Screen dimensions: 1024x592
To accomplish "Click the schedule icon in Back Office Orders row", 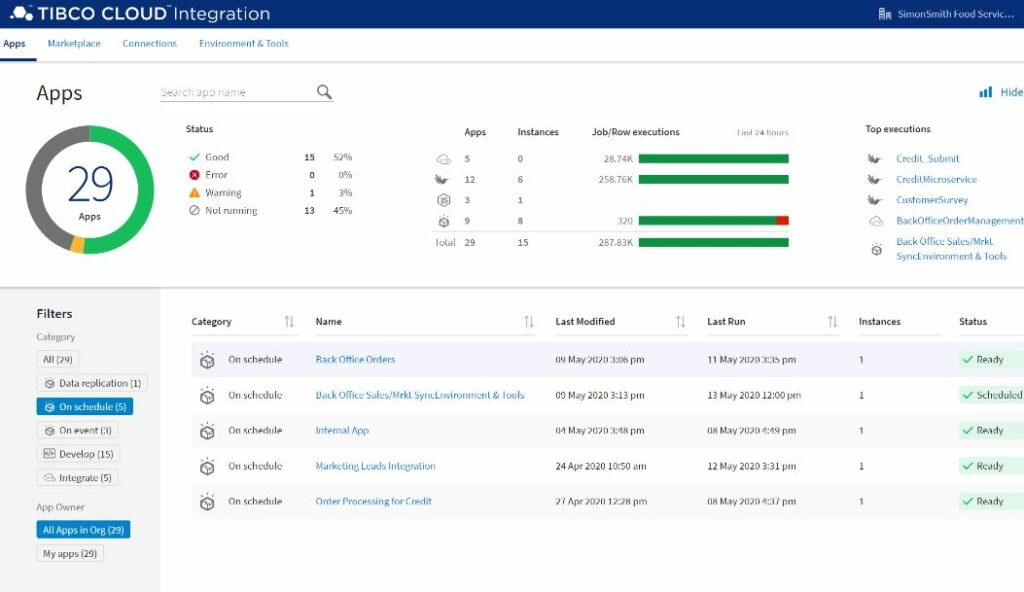I will click(207, 359).
